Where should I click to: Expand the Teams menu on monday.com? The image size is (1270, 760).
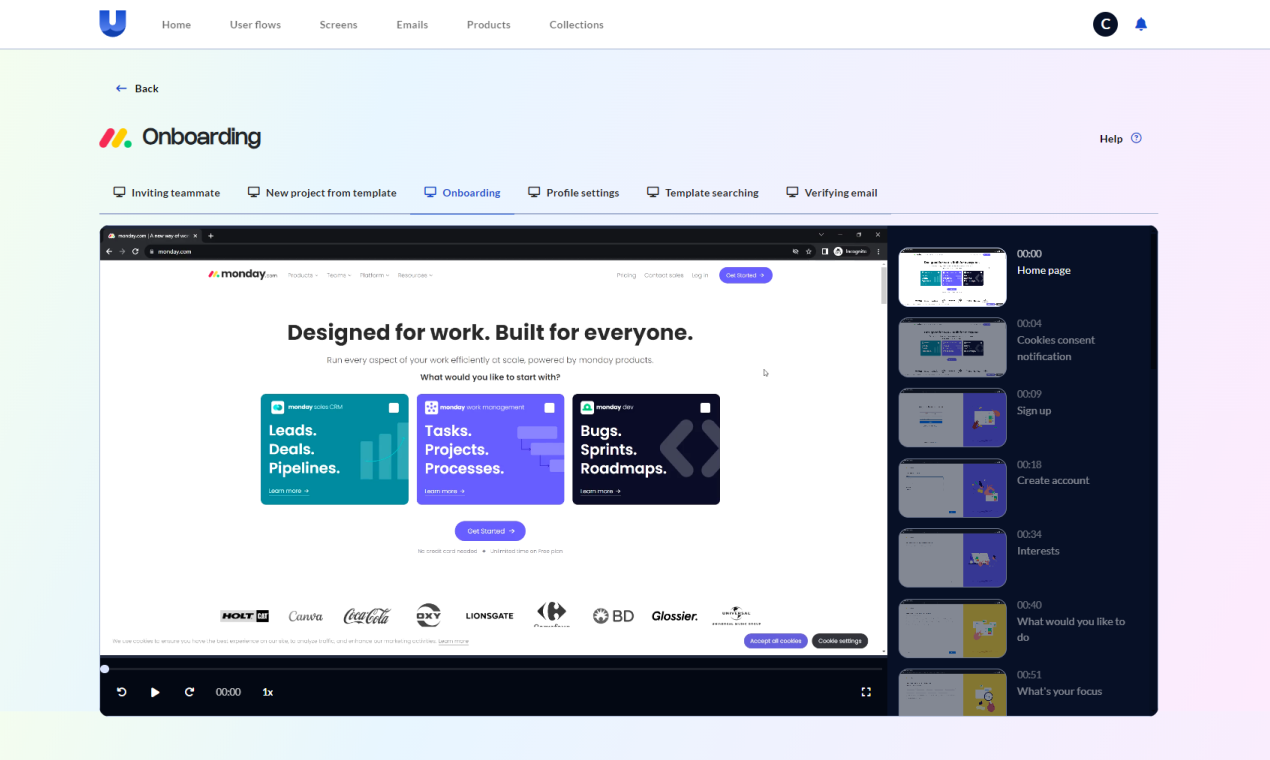tap(339, 275)
